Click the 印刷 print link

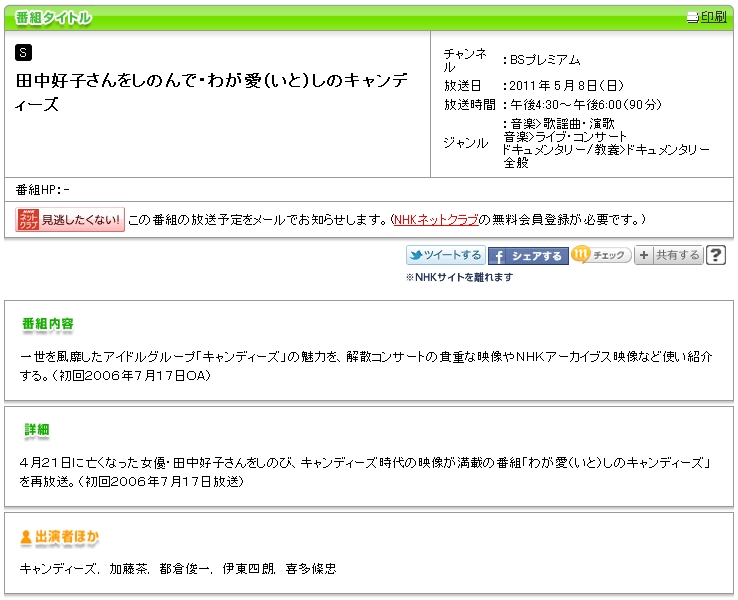tap(714, 17)
